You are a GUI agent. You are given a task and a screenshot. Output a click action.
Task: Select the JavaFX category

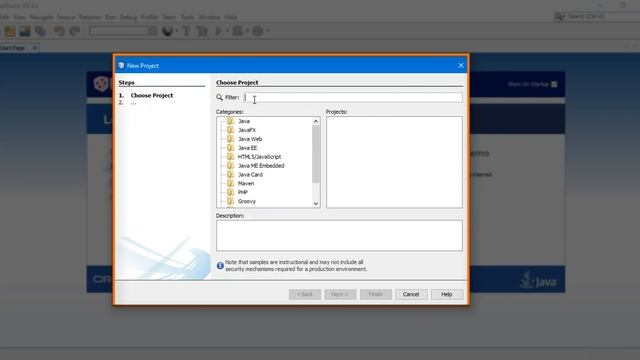click(x=247, y=130)
